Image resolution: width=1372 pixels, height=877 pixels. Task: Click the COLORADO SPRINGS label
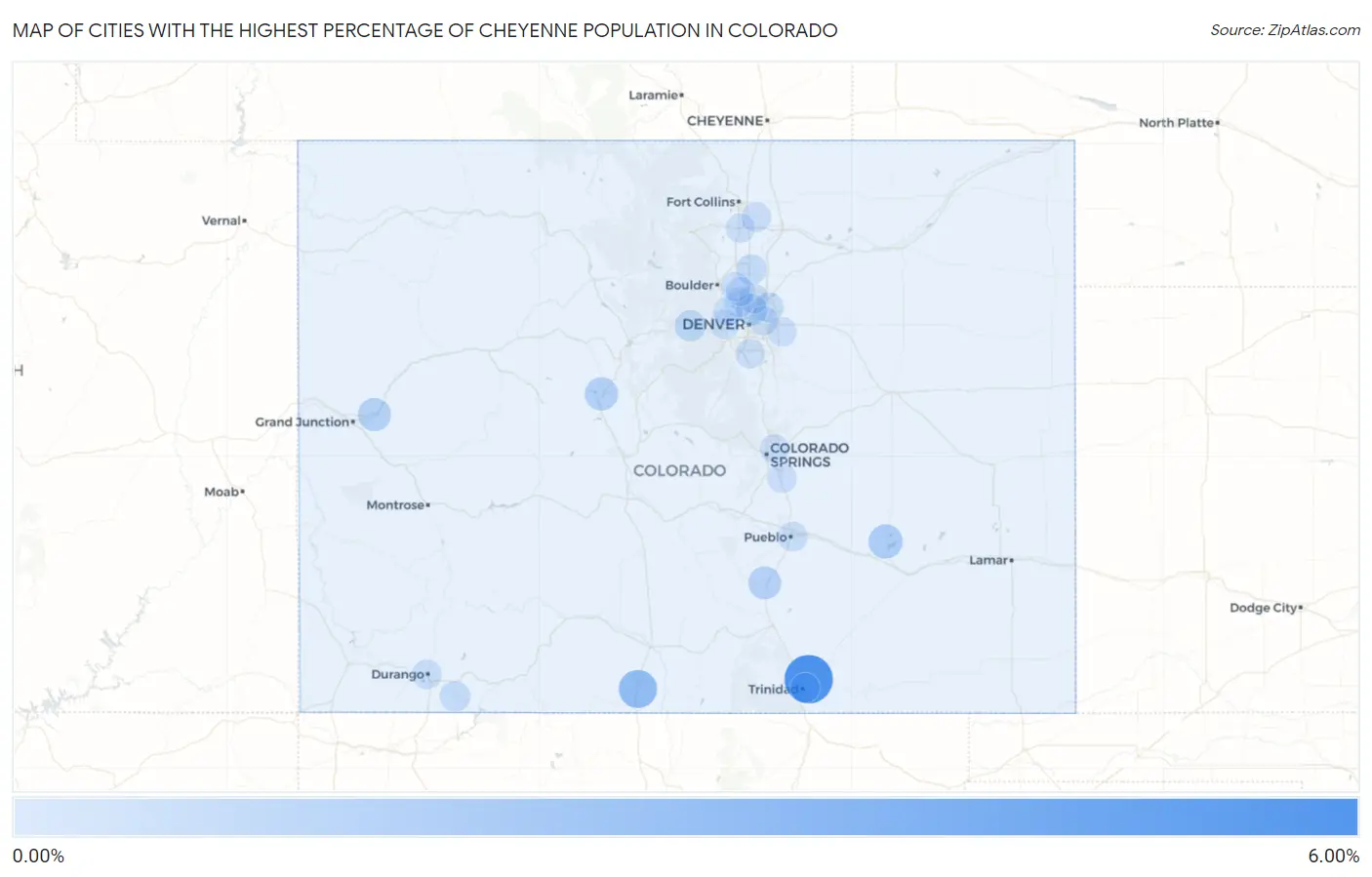[809, 455]
